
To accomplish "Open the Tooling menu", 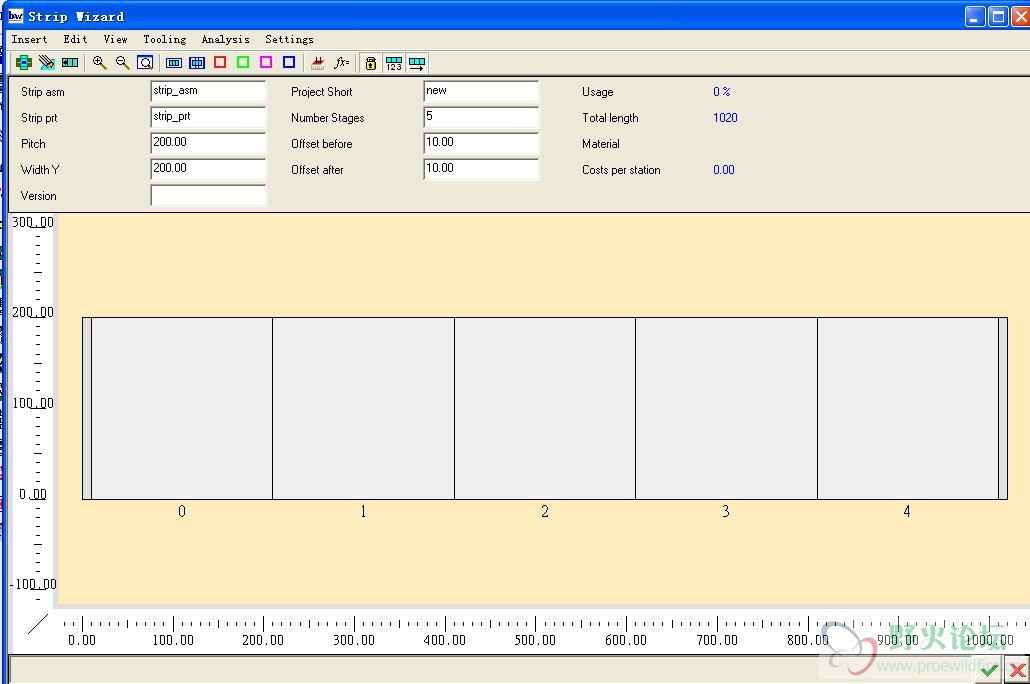I will 165,39.
